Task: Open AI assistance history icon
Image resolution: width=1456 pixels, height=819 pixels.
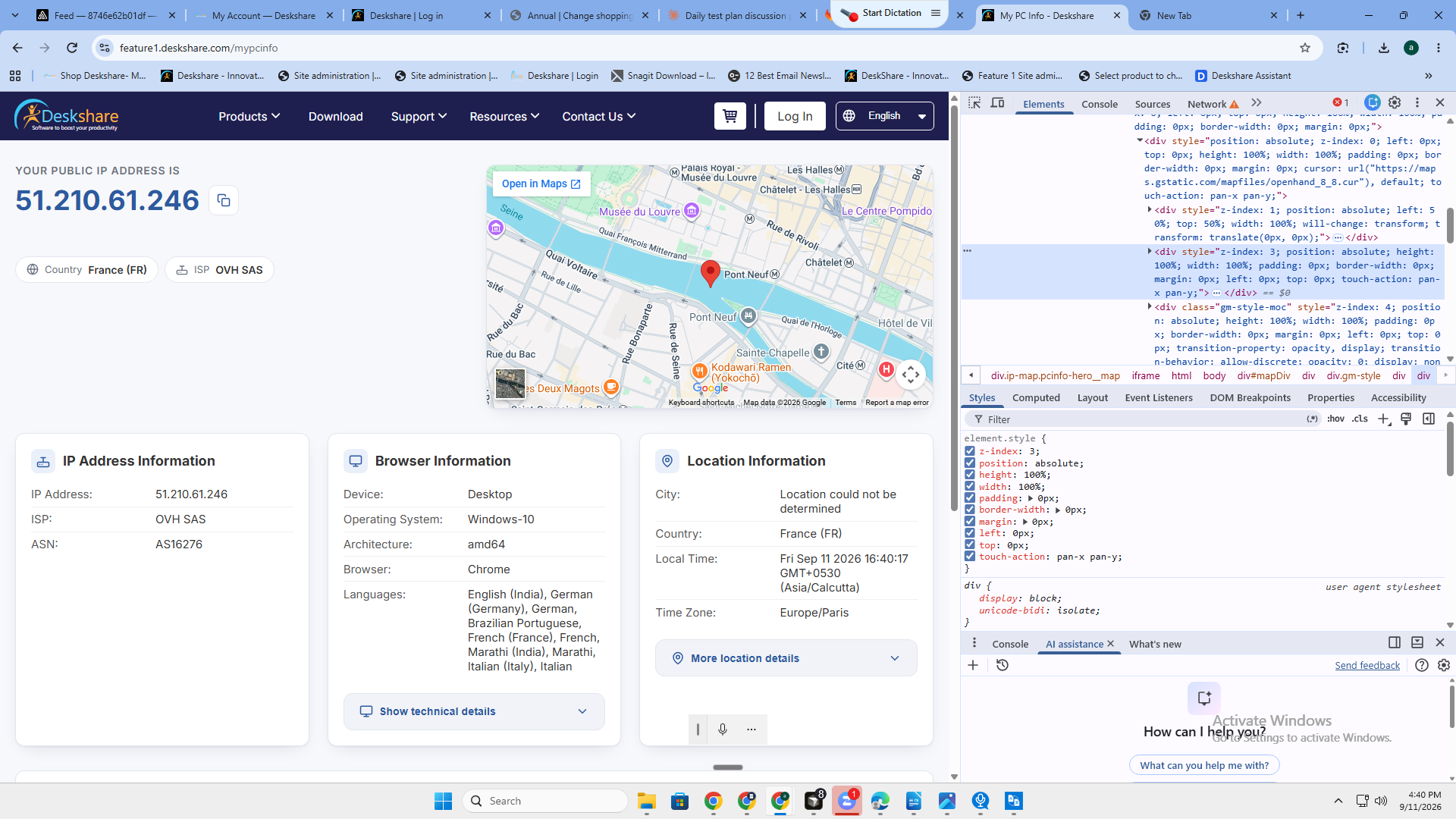Action: 1002,665
